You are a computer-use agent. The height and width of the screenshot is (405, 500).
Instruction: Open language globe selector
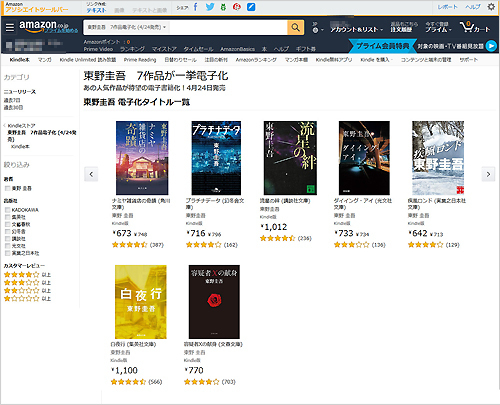[317, 28]
